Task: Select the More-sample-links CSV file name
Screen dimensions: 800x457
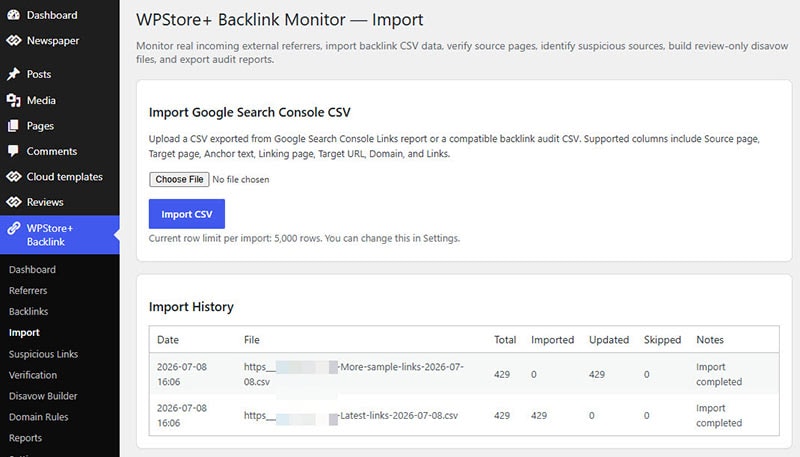Action: point(354,374)
